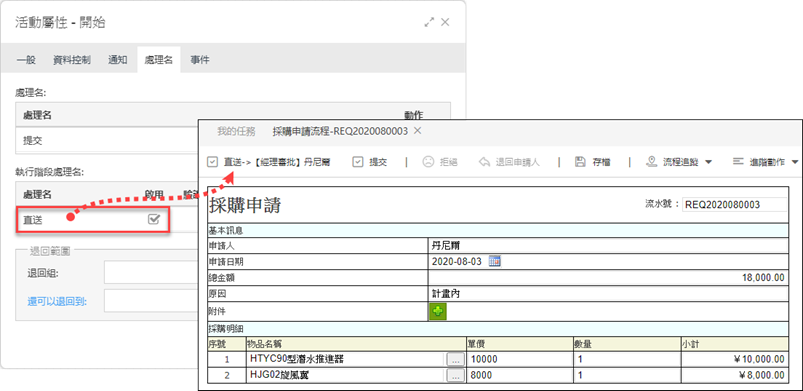Switch to the 資料控制 tab
The width and height of the screenshot is (803, 391).
pos(72,60)
